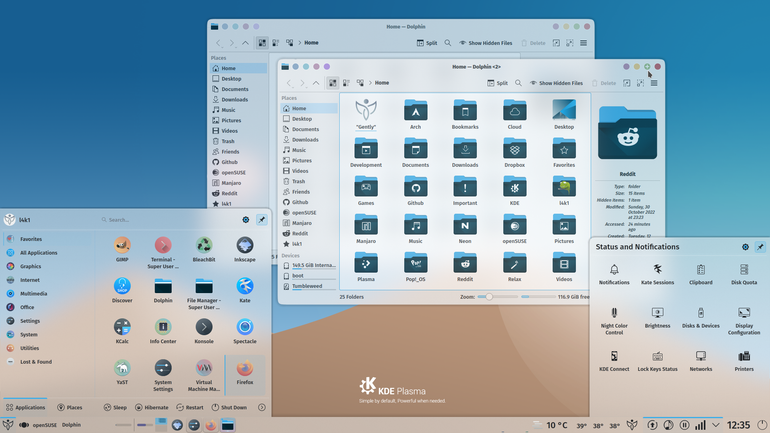The height and width of the screenshot is (433, 770).
Task: Toggle Split view in the back Dolphin window
Action: [427, 43]
